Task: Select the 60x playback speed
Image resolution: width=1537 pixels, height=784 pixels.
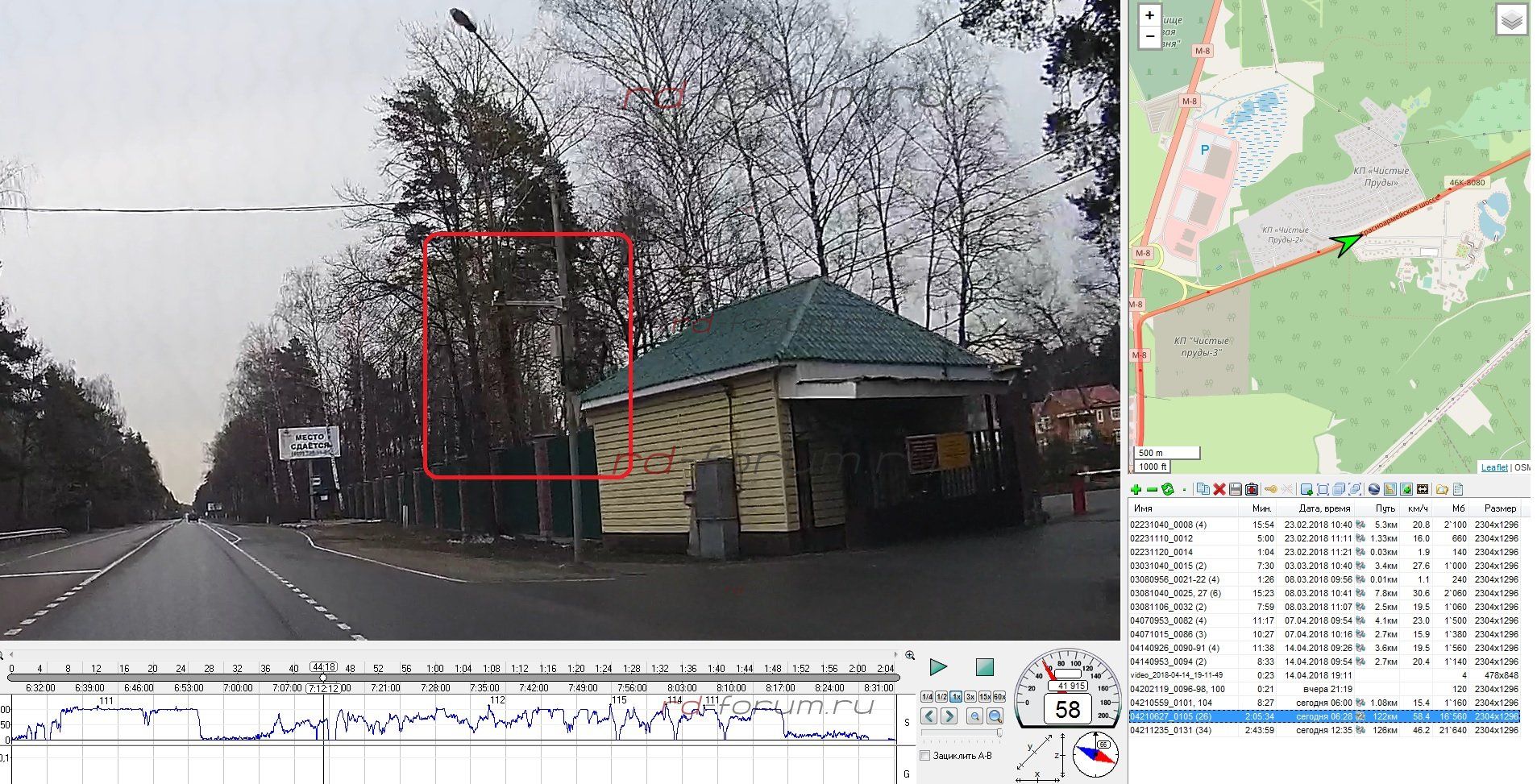Action: point(999,697)
